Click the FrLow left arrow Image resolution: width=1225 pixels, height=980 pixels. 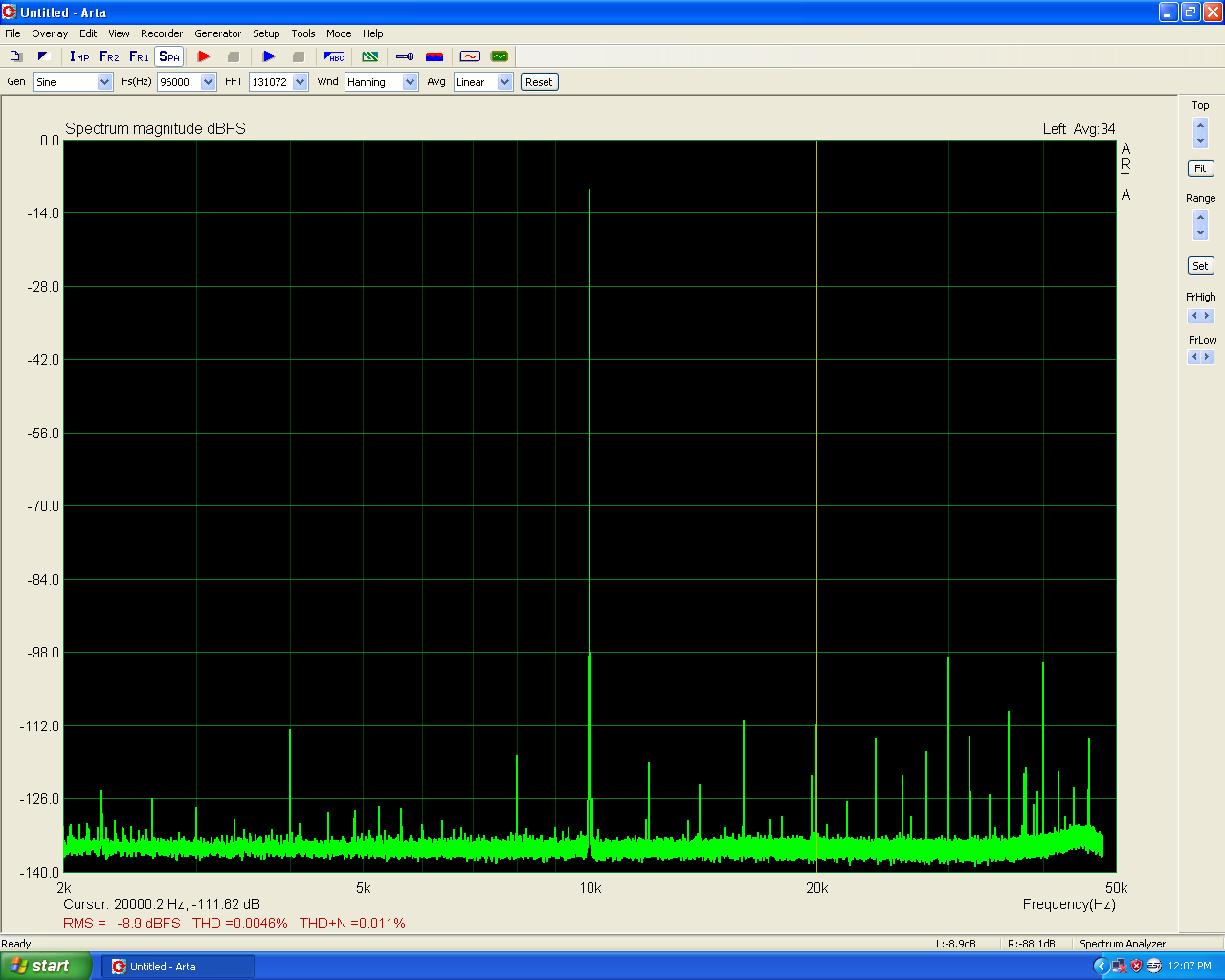1193,357
